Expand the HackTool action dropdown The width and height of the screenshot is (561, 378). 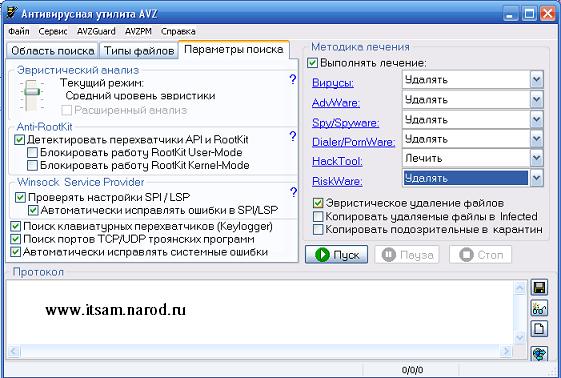pyautogui.click(x=536, y=158)
